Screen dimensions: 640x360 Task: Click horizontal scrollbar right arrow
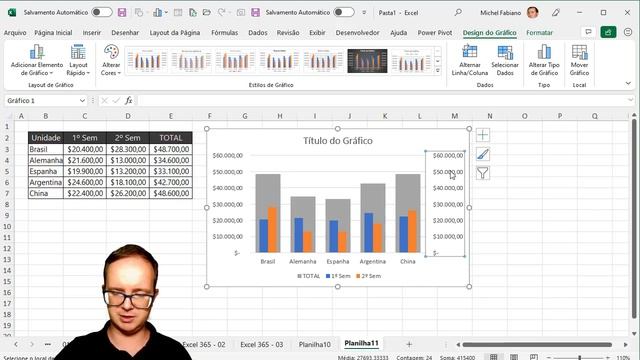625,345
